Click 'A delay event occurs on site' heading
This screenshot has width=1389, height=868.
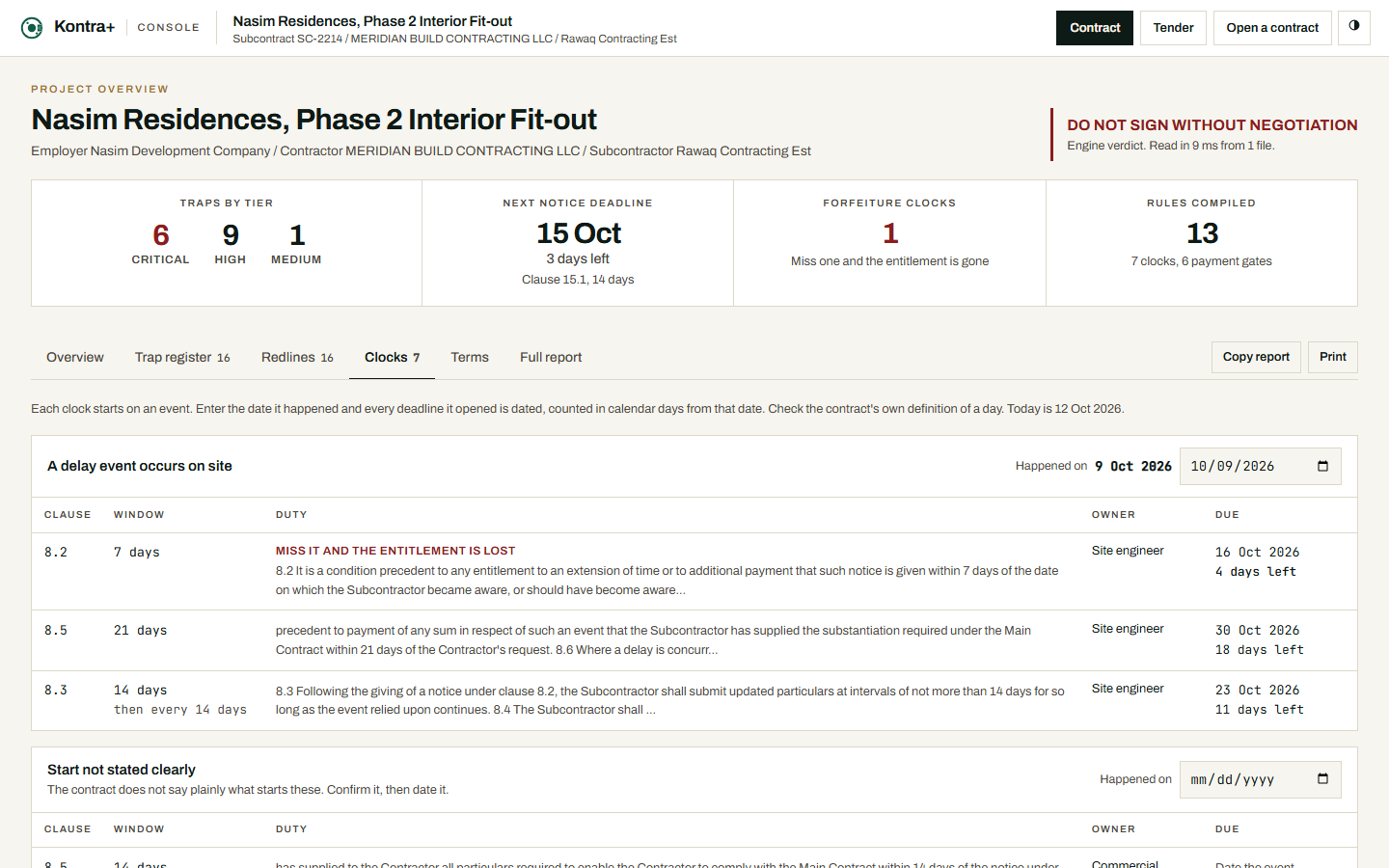tap(140, 466)
